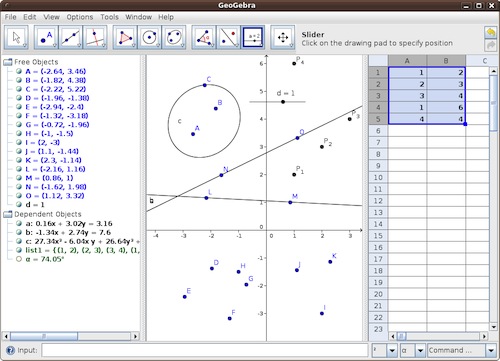This screenshot has height=361, width=500.
Task: Select the Polygon tool
Action: point(125,37)
